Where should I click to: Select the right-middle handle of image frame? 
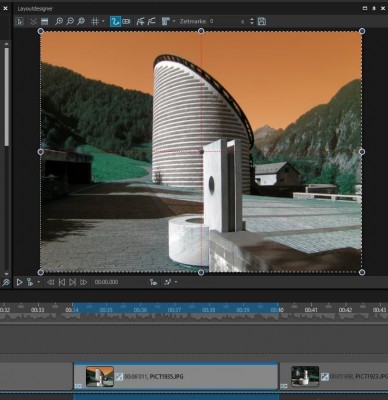tap(362, 152)
